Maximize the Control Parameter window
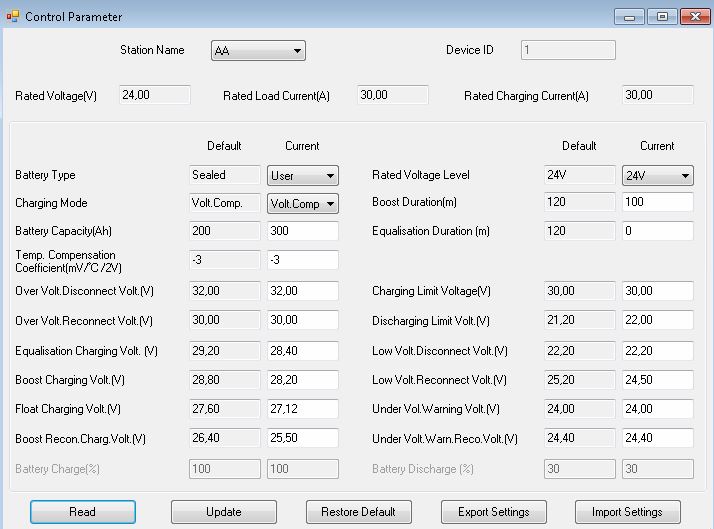Viewport: 714px width, 529px height. click(661, 17)
